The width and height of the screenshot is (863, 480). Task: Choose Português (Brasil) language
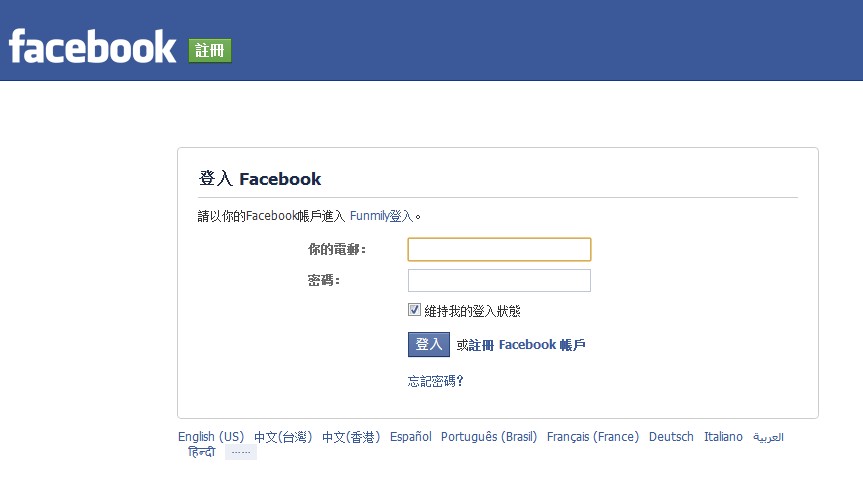[489, 437]
